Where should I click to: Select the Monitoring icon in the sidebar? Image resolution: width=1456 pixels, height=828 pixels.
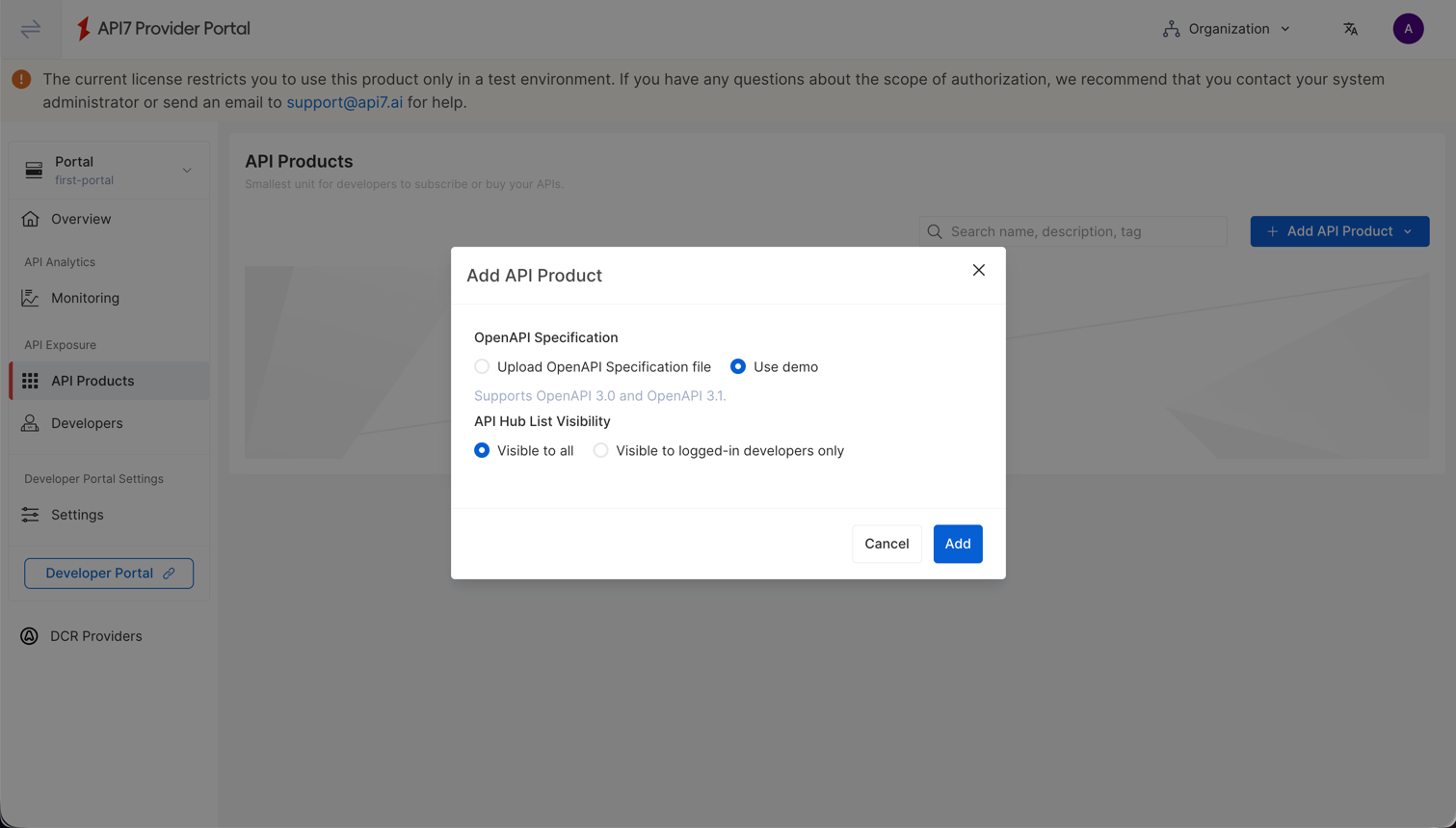pos(29,297)
